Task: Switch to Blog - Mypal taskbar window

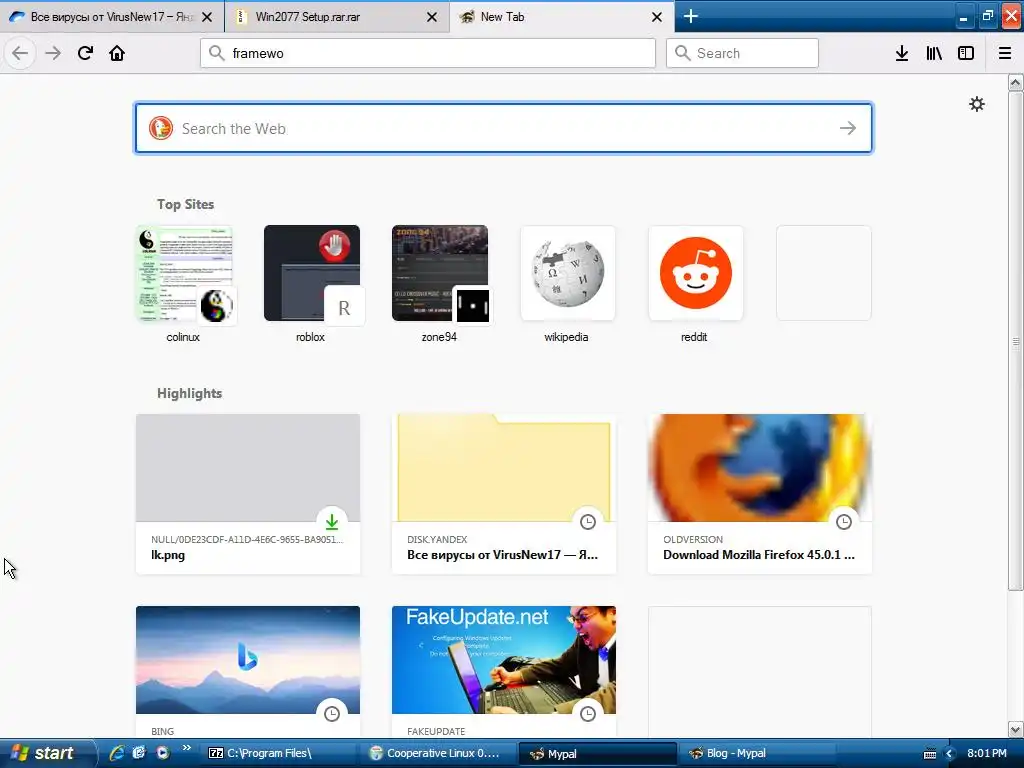Action: pyautogui.click(x=758, y=753)
